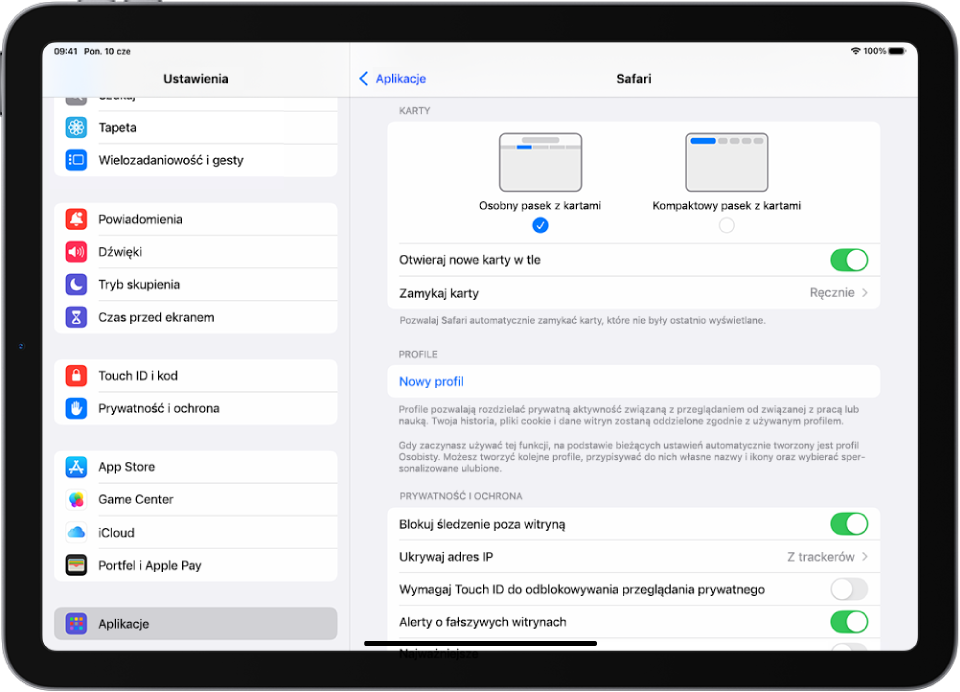Enable Wymagaj Touch ID przeglądania prywatnego switch
Image resolution: width=960 pixels, height=692 pixels.
tap(849, 589)
